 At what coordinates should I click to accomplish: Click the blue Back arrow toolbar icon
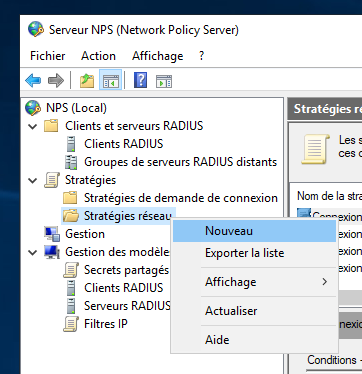(33, 81)
